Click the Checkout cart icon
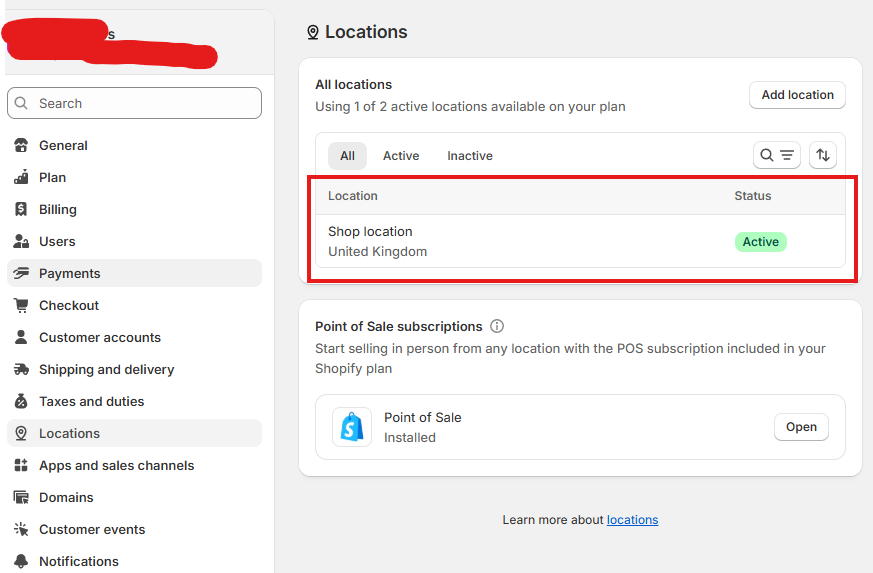 click(21, 305)
